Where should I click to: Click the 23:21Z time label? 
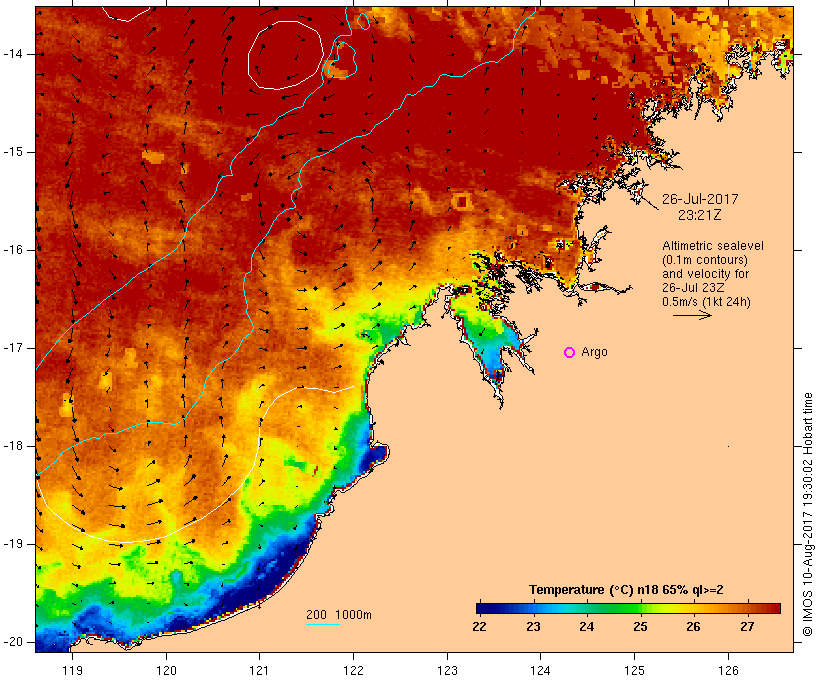(x=700, y=215)
